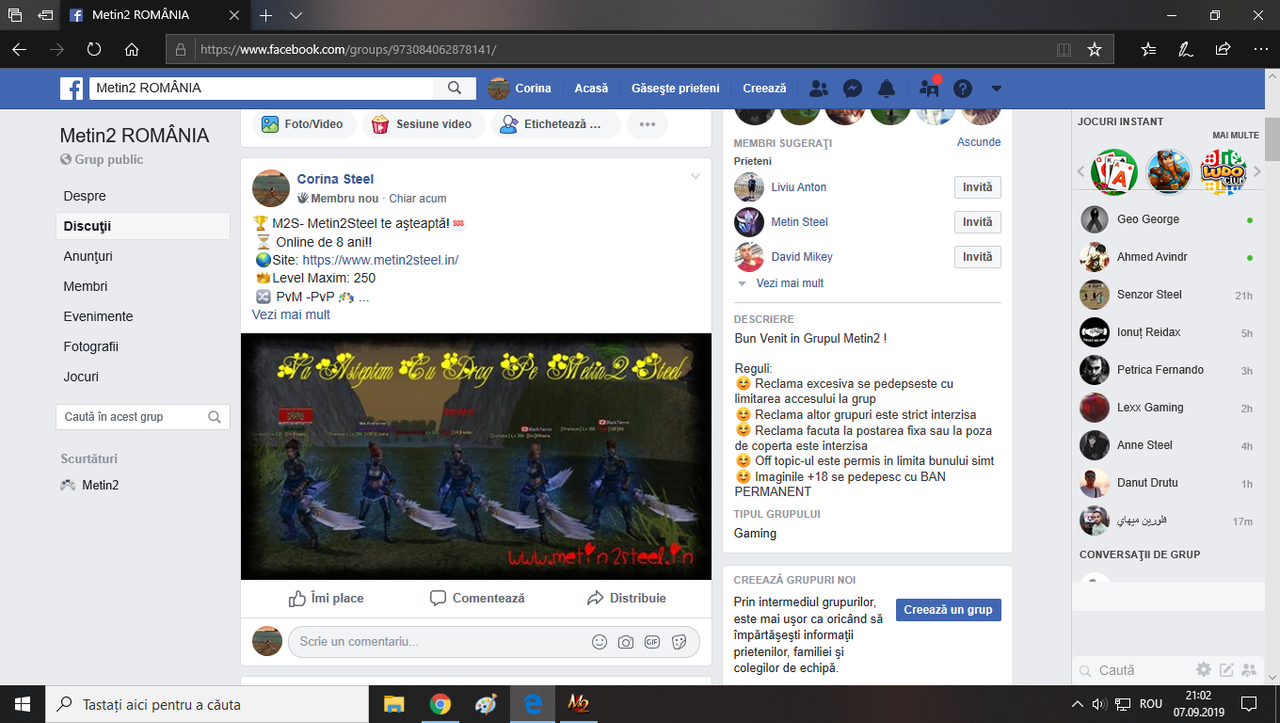
Task: Open the help question mark icon
Action: 963,89
